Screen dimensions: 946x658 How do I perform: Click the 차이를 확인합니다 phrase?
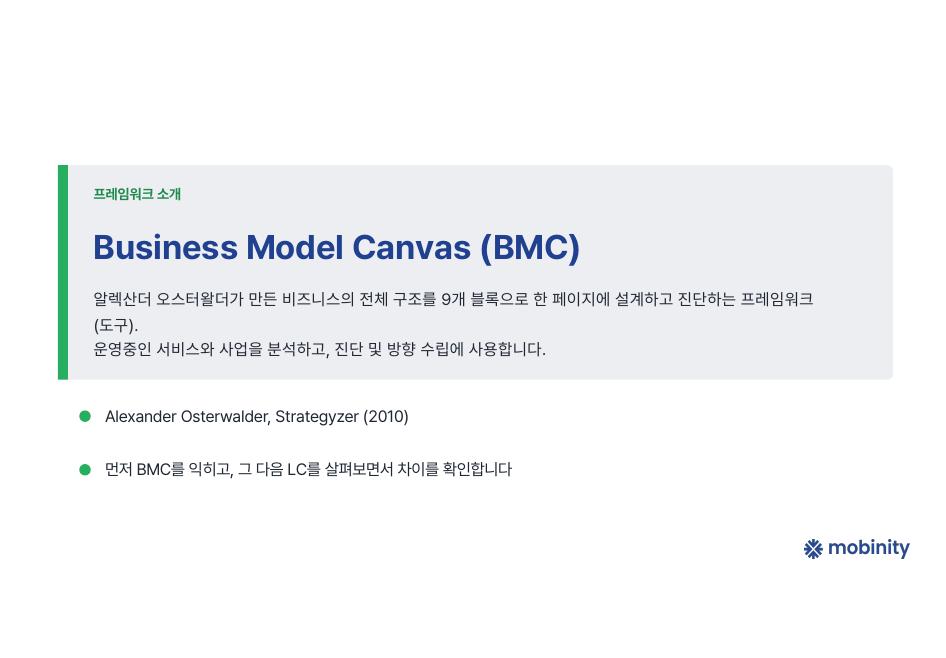pos(454,469)
